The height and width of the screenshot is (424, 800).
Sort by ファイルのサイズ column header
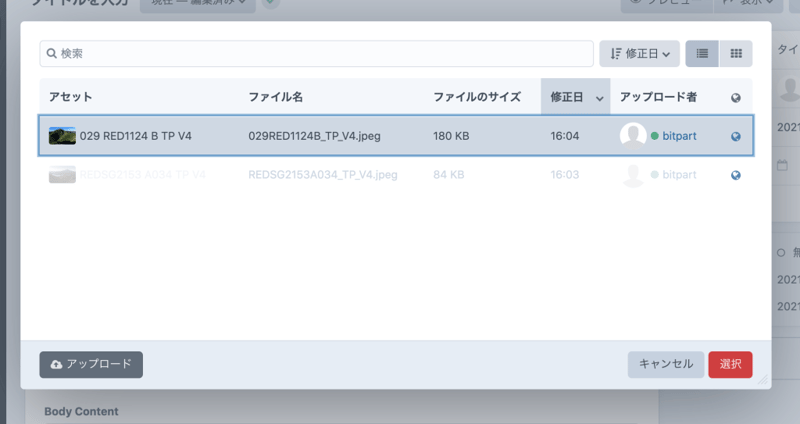pyautogui.click(x=476, y=97)
